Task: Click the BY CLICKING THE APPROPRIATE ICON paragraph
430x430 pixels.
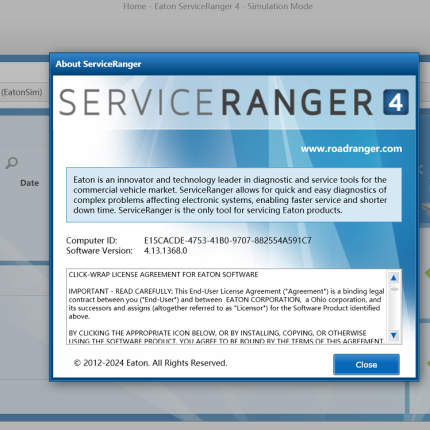Action: tap(226, 337)
